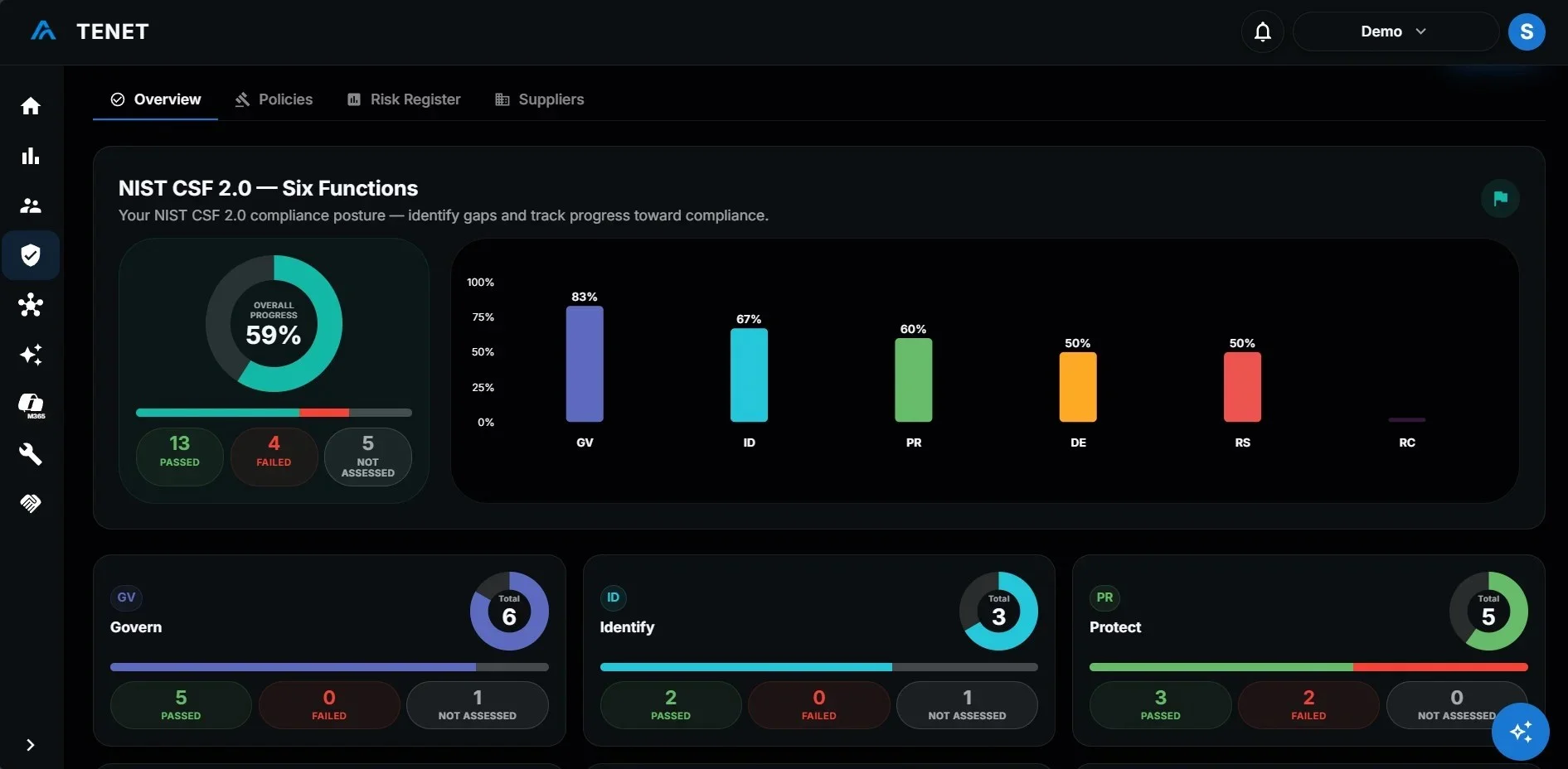Open the blue sparkle assistant button
This screenshot has width=1568, height=769.
point(1520,732)
